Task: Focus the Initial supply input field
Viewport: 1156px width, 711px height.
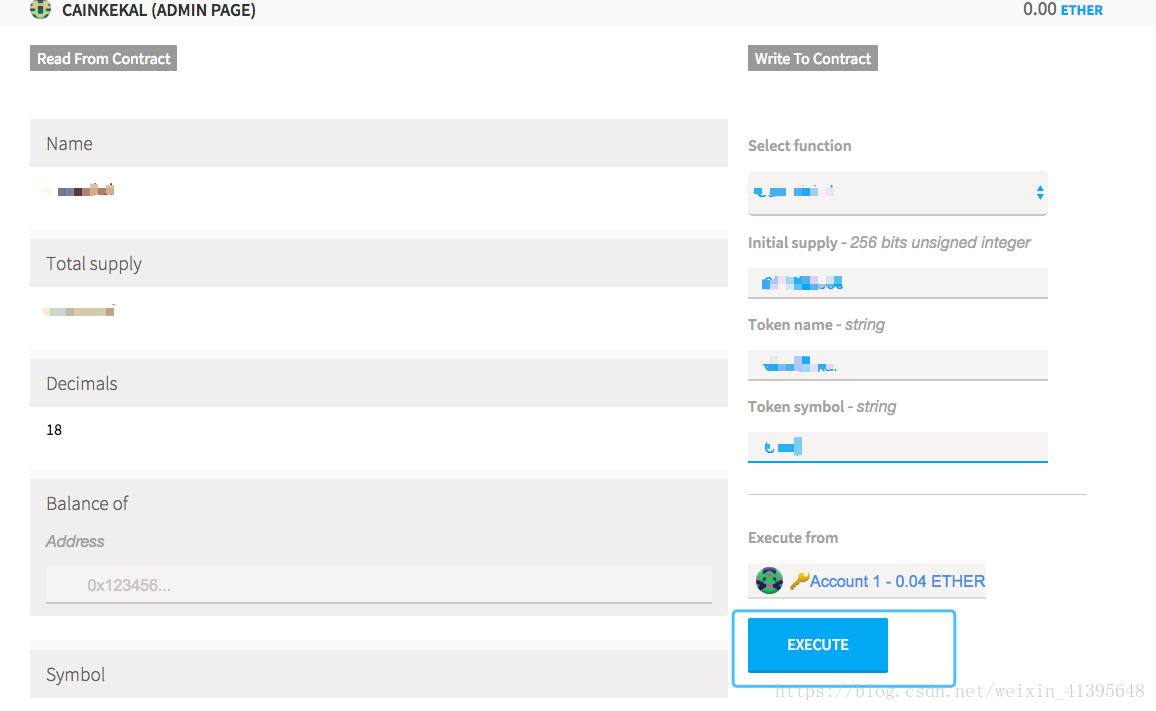Action: tap(897, 283)
